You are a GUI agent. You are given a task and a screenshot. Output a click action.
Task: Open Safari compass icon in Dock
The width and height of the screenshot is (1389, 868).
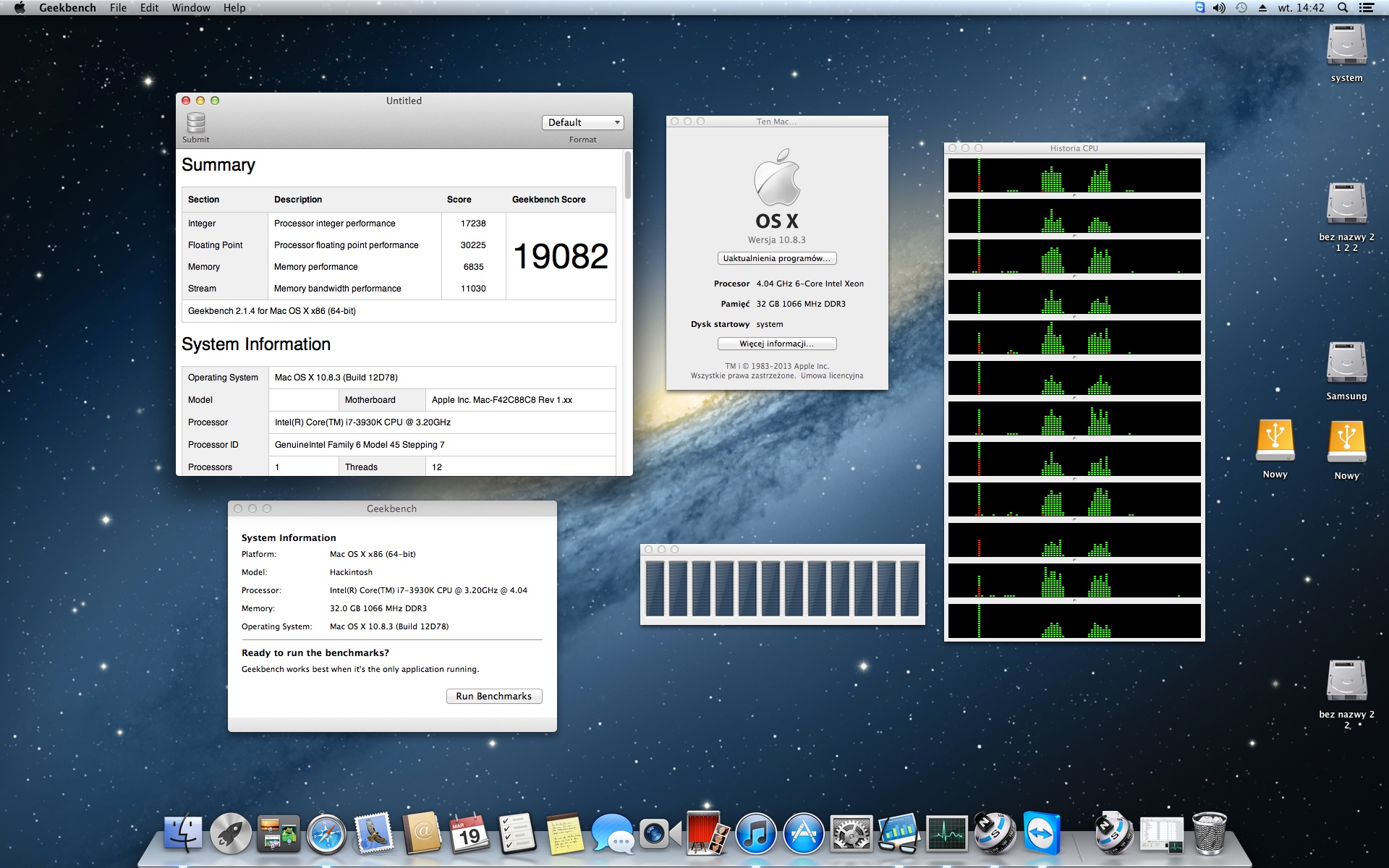pyautogui.click(x=326, y=833)
